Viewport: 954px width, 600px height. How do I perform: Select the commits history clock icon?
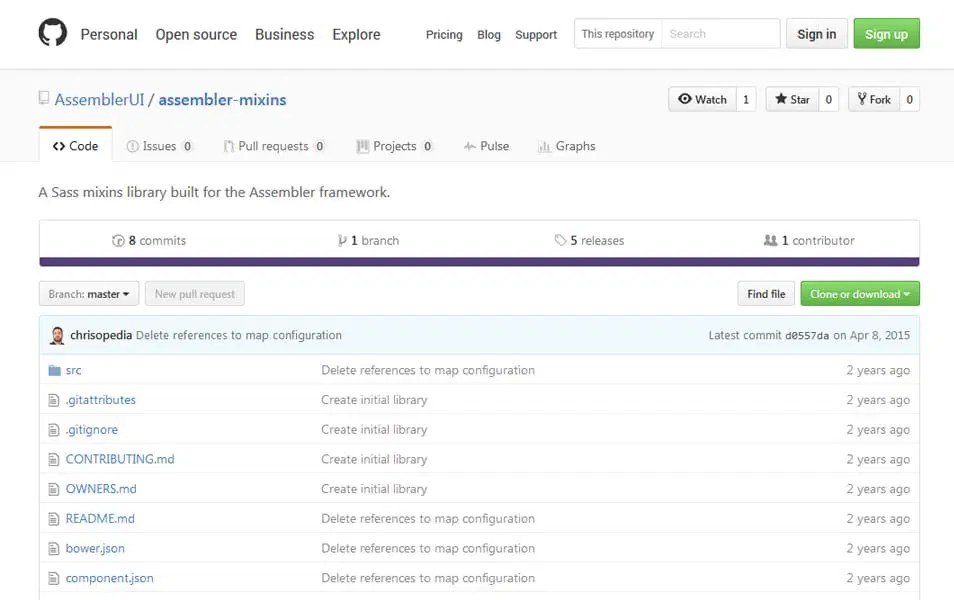118,241
